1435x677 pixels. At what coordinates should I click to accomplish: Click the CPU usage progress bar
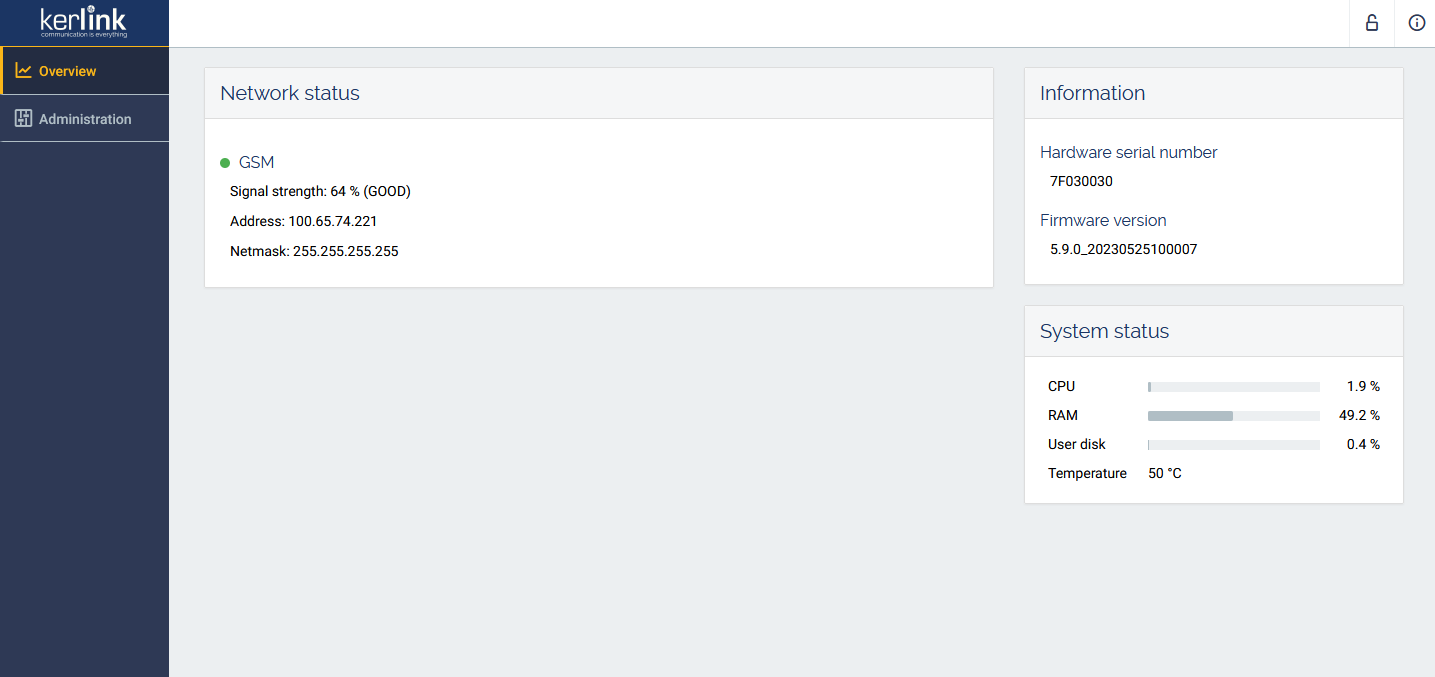coord(1233,387)
